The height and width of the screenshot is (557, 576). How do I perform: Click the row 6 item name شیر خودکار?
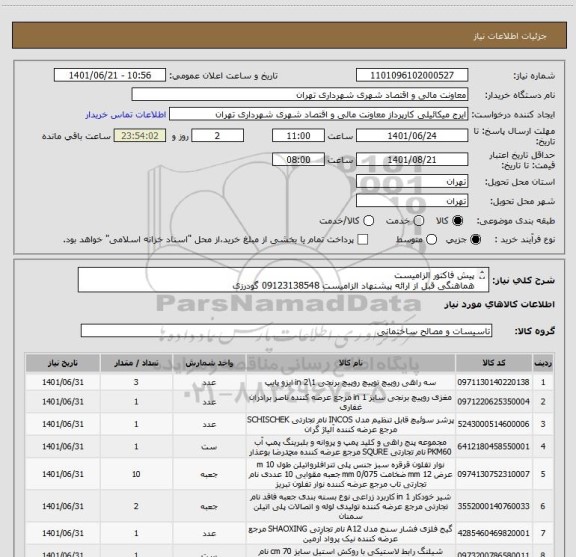tap(350, 506)
